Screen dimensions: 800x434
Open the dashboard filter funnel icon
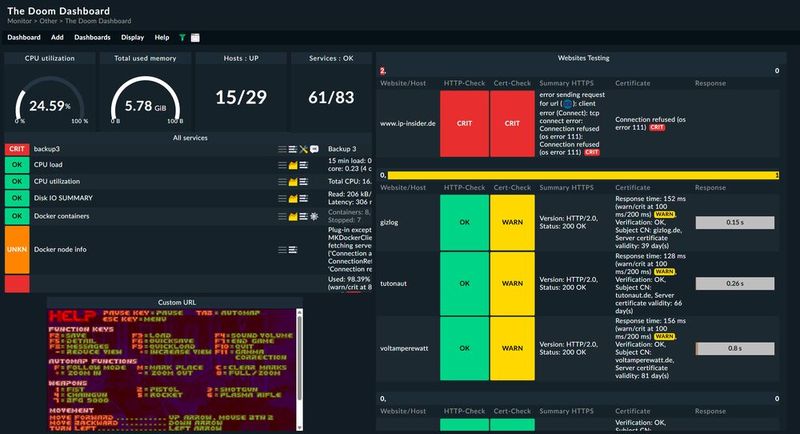click(182, 37)
